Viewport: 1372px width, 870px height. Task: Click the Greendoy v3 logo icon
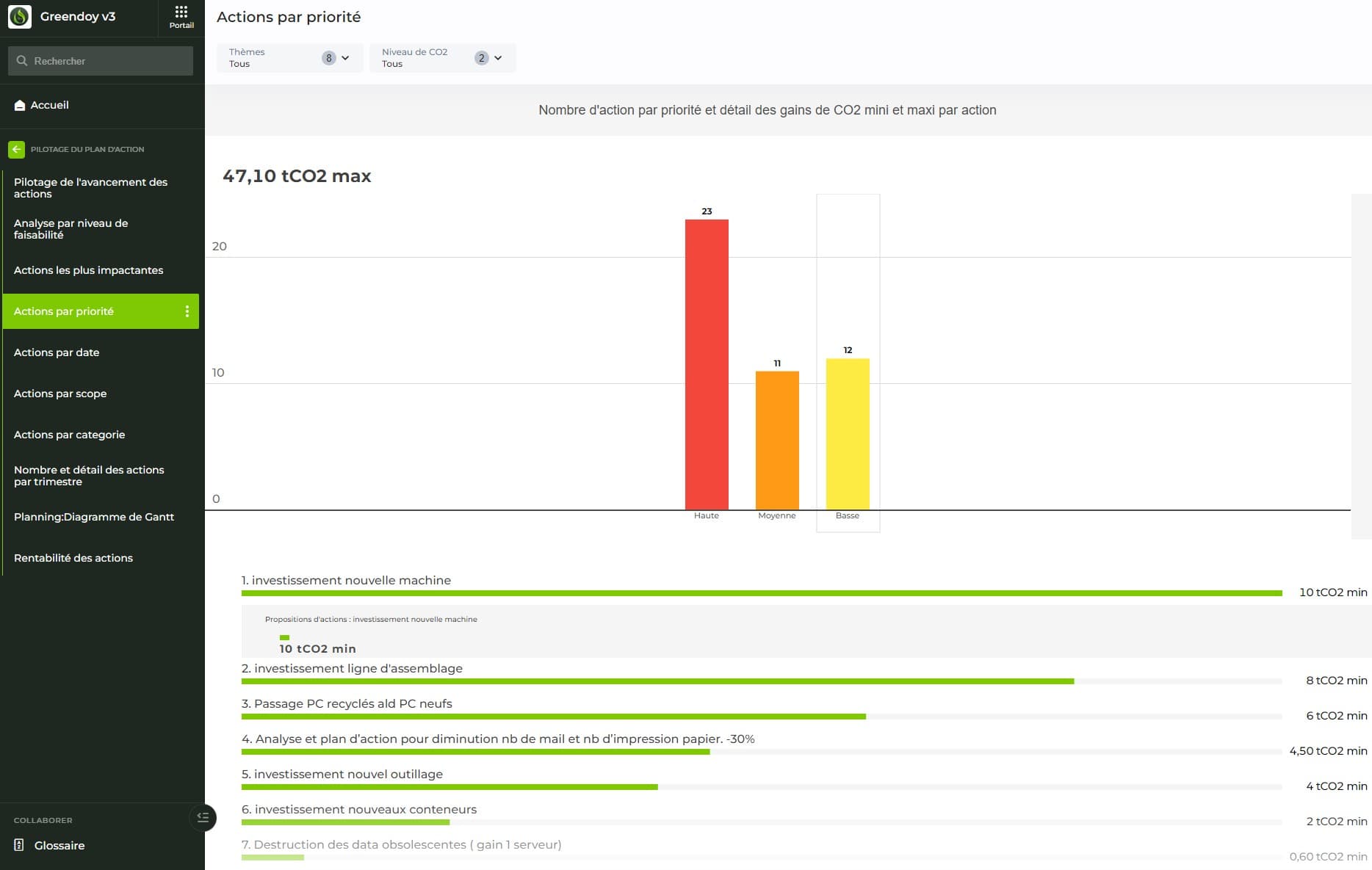click(20, 17)
